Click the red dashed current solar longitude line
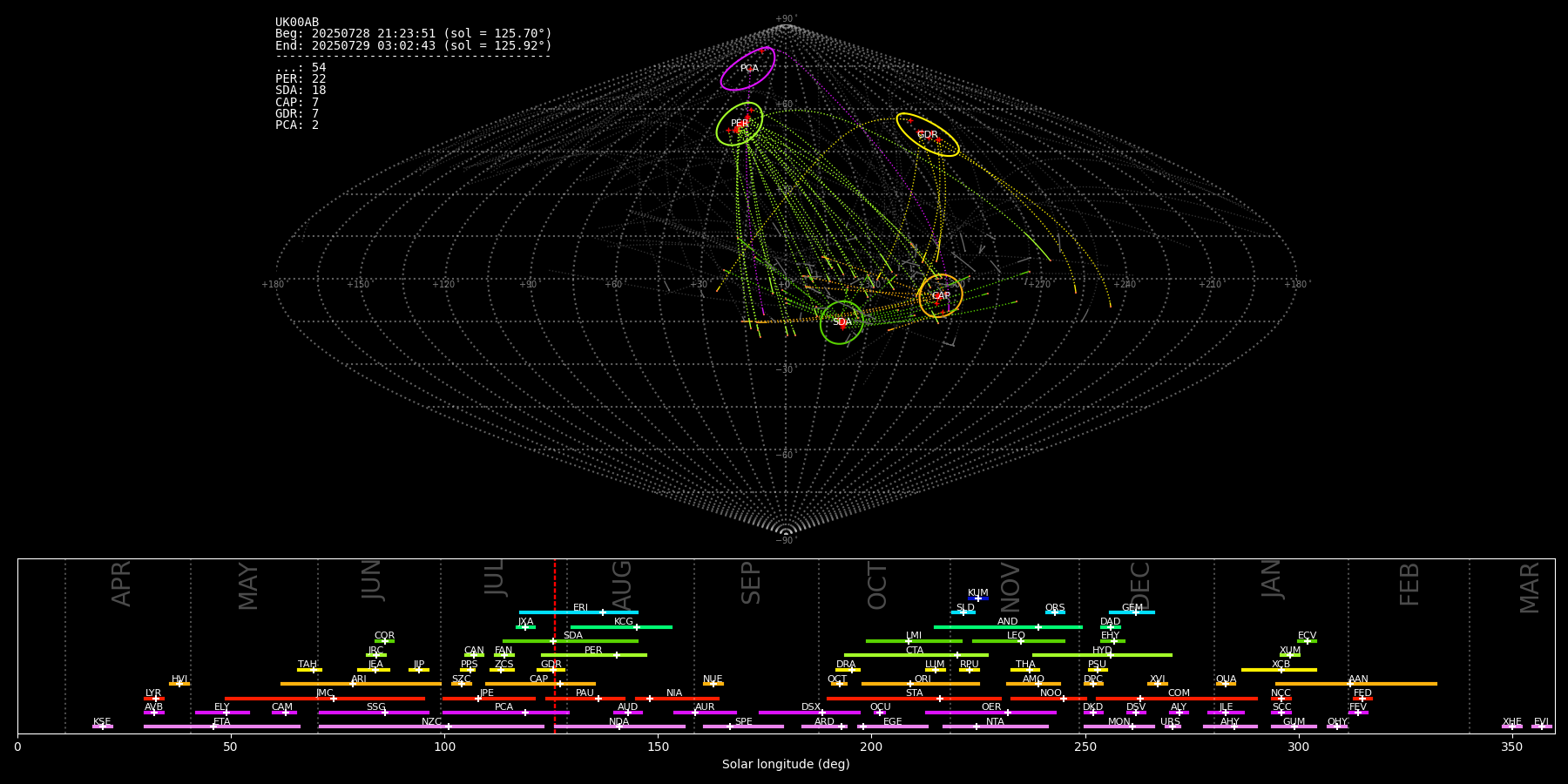This screenshot has height=784, width=1568. (x=555, y=645)
